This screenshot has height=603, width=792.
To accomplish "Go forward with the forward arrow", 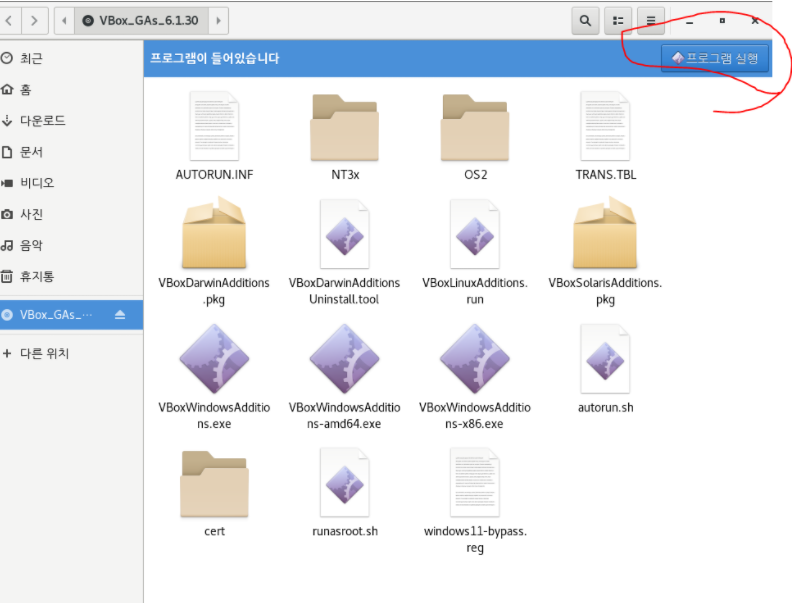I will click(x=34, y=21).
